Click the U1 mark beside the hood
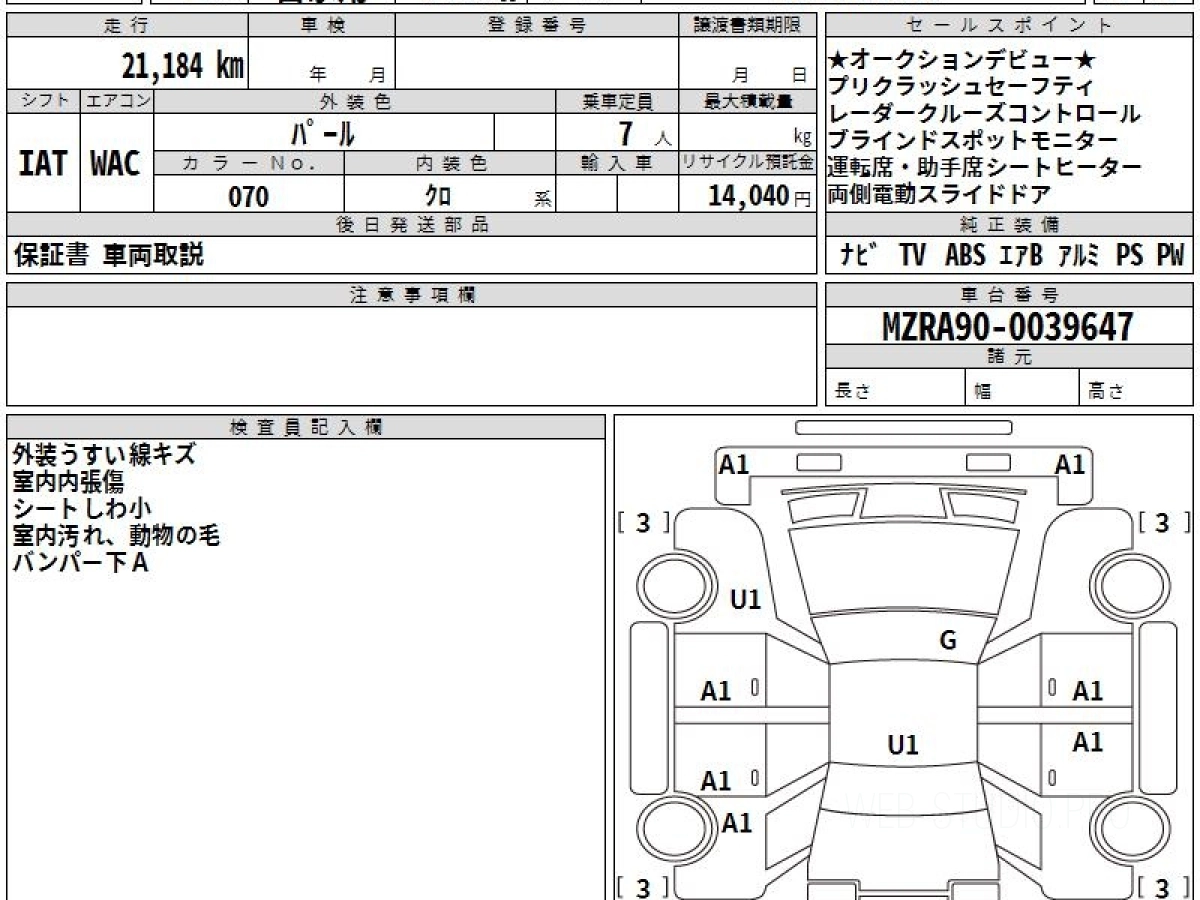 point(746,599)
